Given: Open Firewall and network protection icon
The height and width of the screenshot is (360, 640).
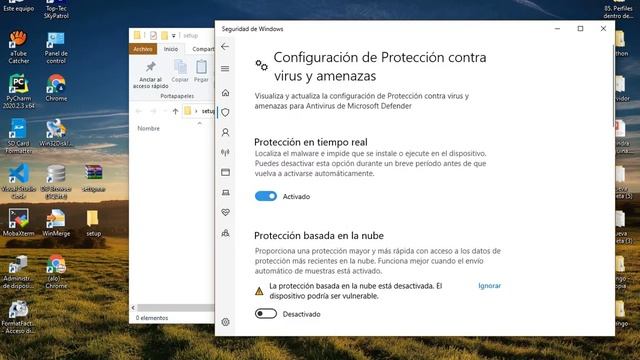Looking at the screenshot, I should pos(225,152).
